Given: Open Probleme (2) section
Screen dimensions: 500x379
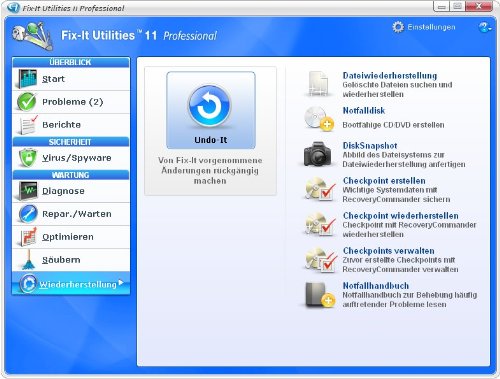Looking at the screenshot, I should [71, 102].
